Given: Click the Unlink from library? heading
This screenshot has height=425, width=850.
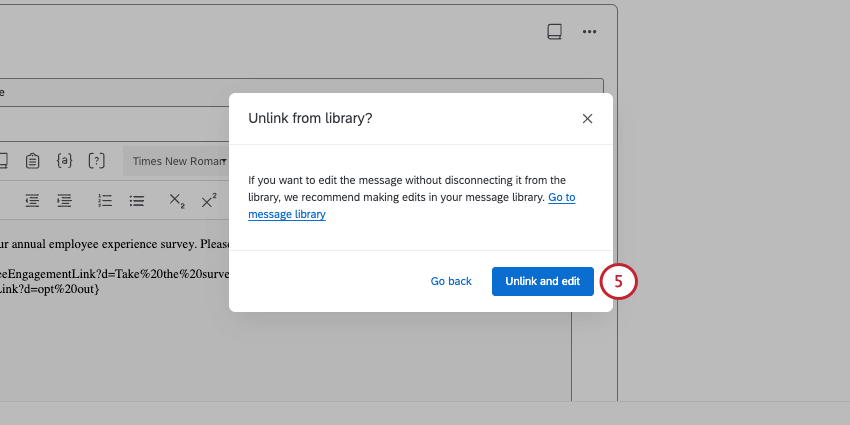Looking at the screenshot, I should pos(310,118).
